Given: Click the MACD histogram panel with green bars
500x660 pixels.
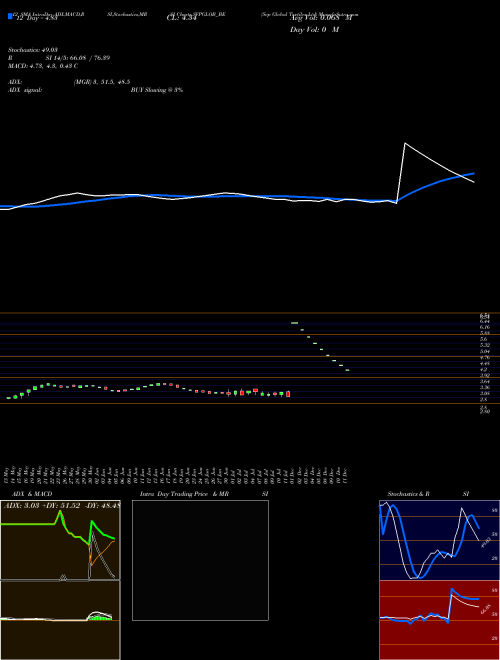Looking at the screenshot, I should [60, 620].
